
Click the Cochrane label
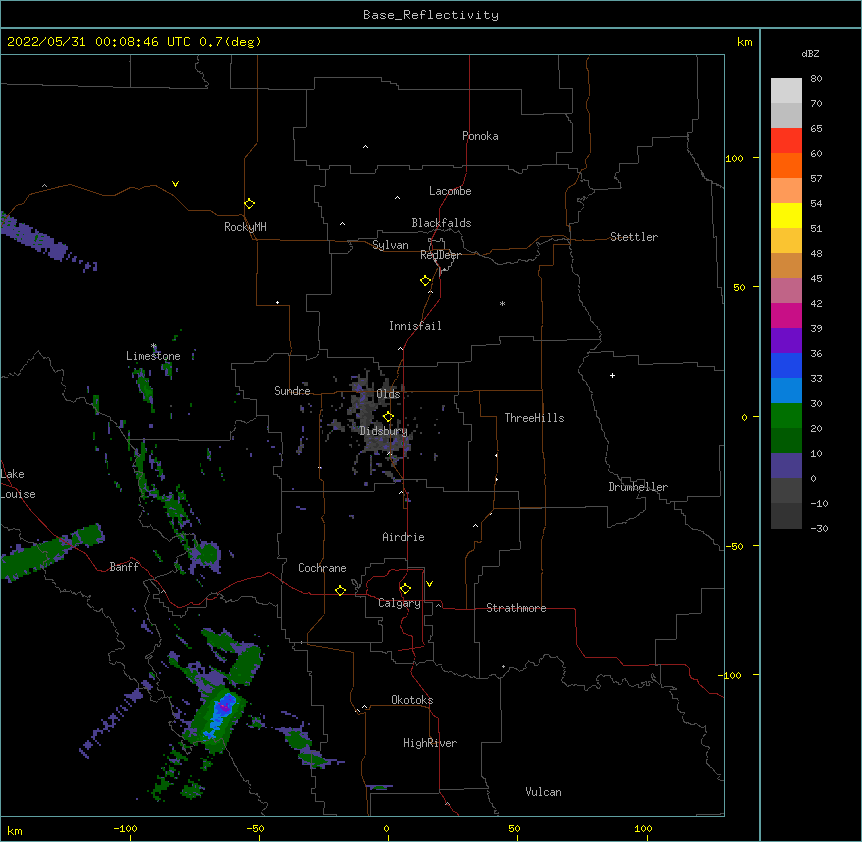pyautogui.click(x=322, y=568)
